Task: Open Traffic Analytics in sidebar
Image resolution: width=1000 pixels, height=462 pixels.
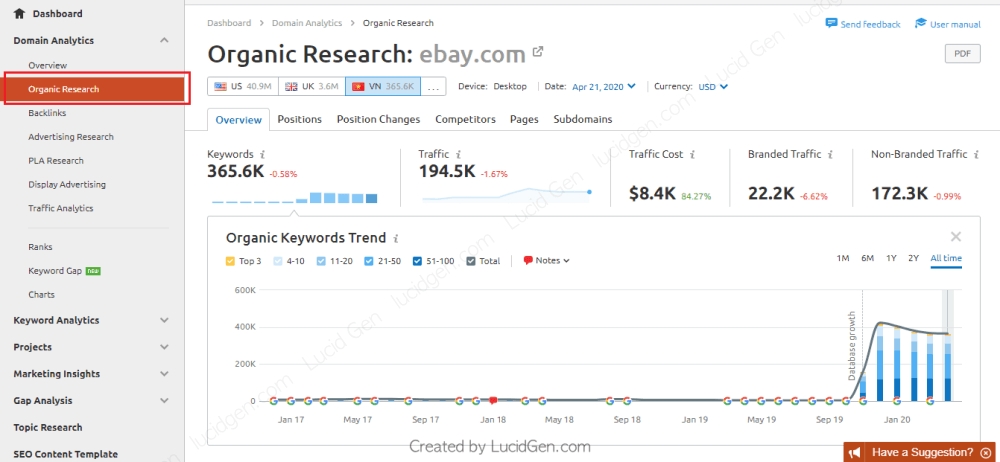Action: (x=61, y=208)
